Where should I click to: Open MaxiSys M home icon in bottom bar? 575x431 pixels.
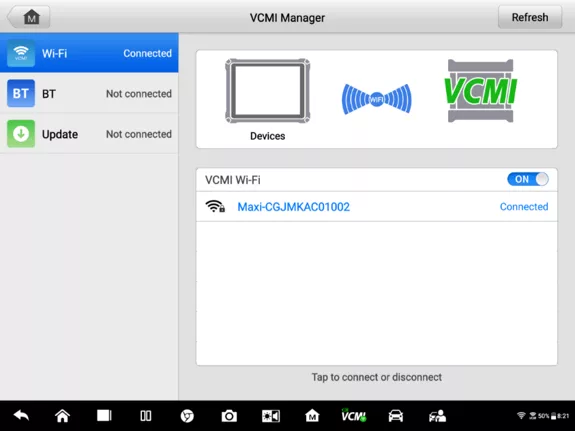312,416
